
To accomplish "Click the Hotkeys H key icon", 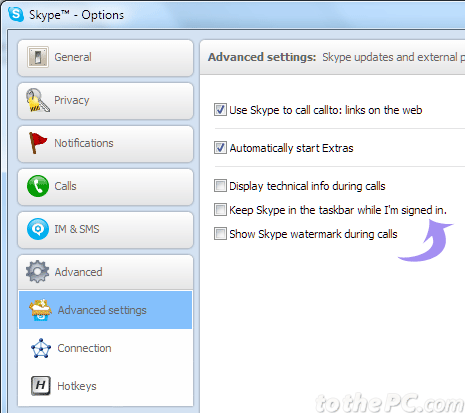I will coord(41,386).
